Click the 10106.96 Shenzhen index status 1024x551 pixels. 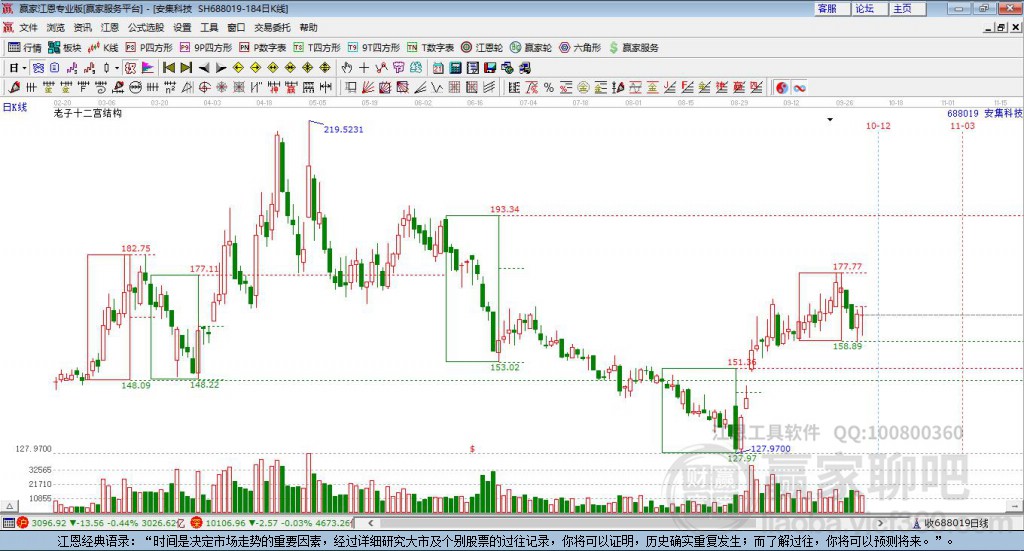226,523
